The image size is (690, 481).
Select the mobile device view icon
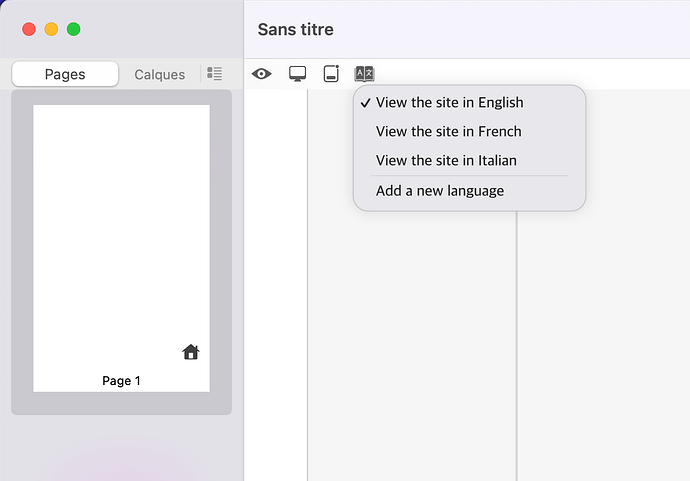[x=331, y=73]
